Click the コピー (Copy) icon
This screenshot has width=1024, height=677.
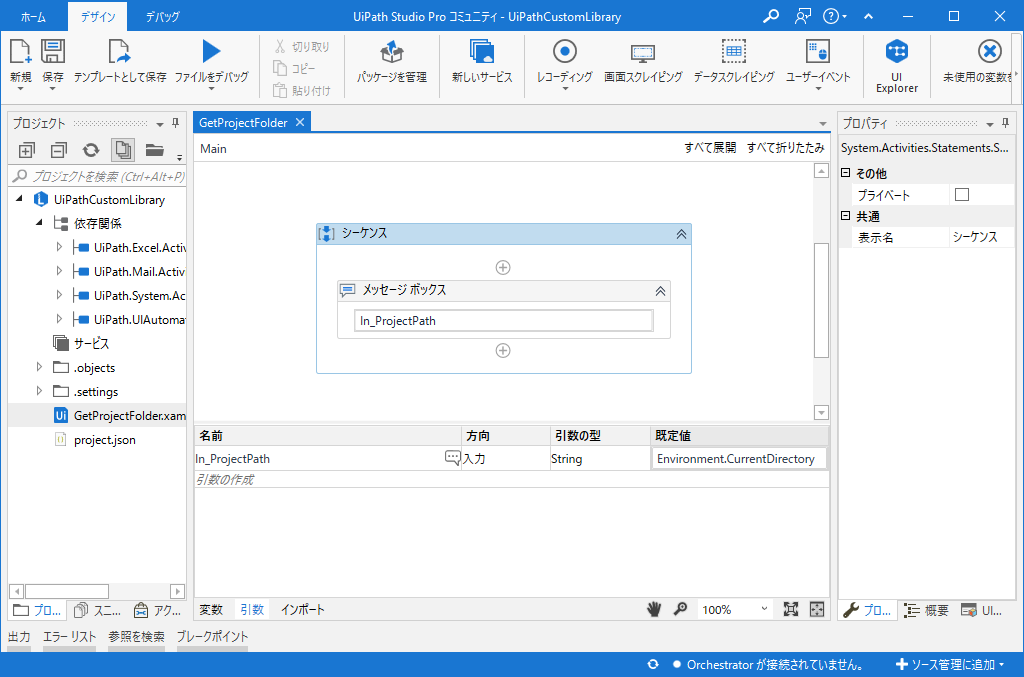[x=280, y=68]
